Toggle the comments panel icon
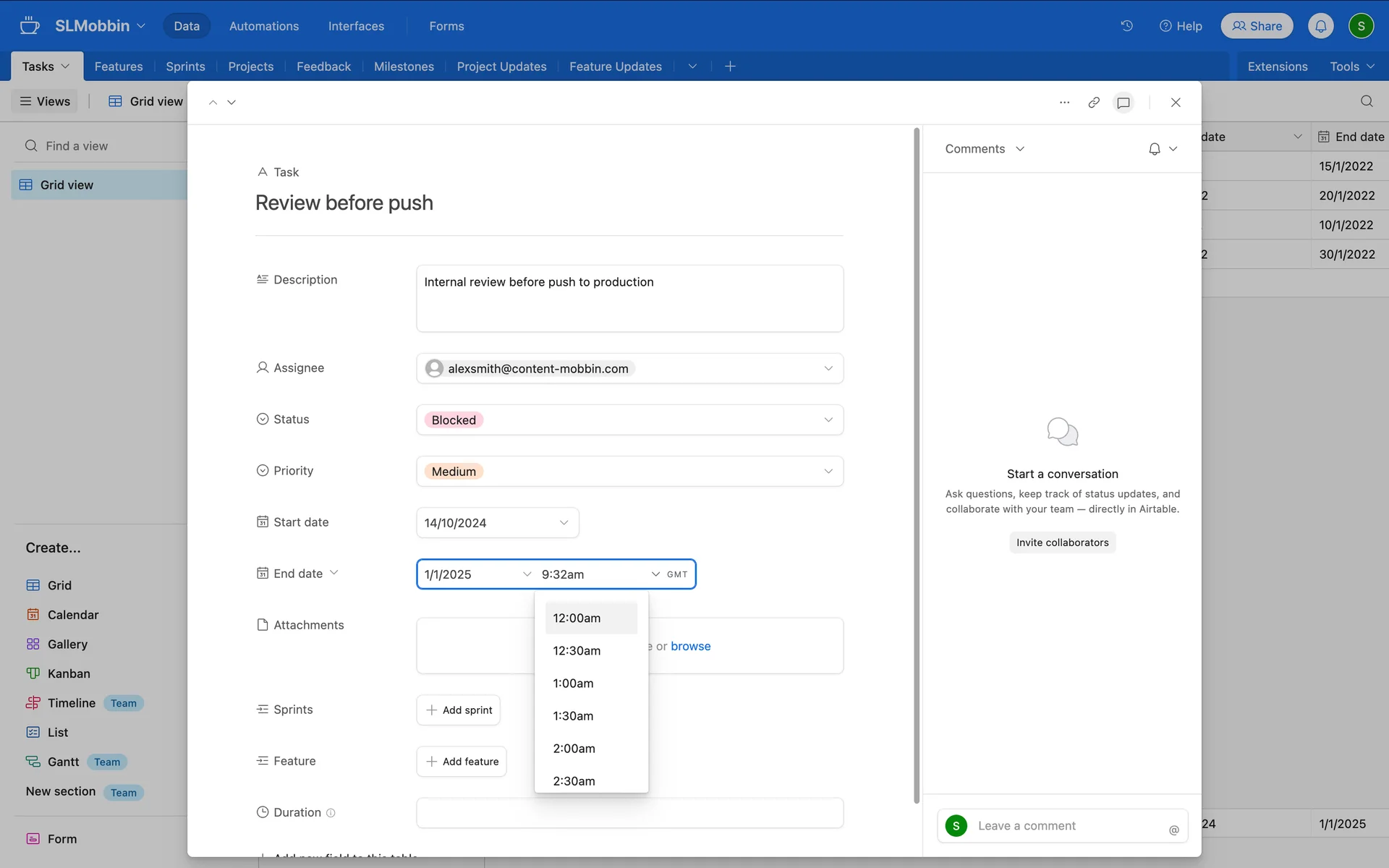 click(x=1123, y=103)
